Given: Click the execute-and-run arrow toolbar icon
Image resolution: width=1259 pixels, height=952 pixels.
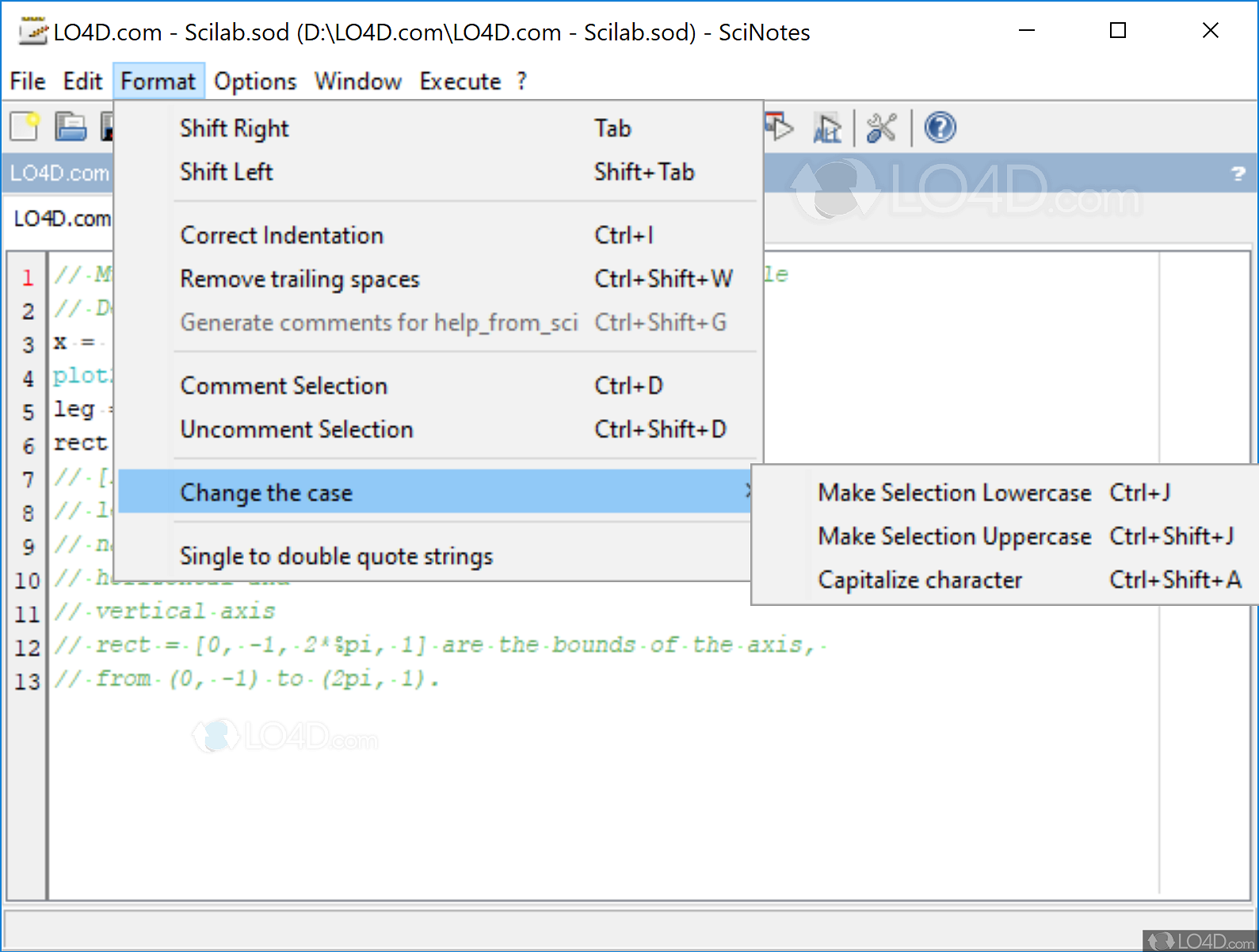Looking at the screenshot, I should pyautogui.click(x=779, y=127).
